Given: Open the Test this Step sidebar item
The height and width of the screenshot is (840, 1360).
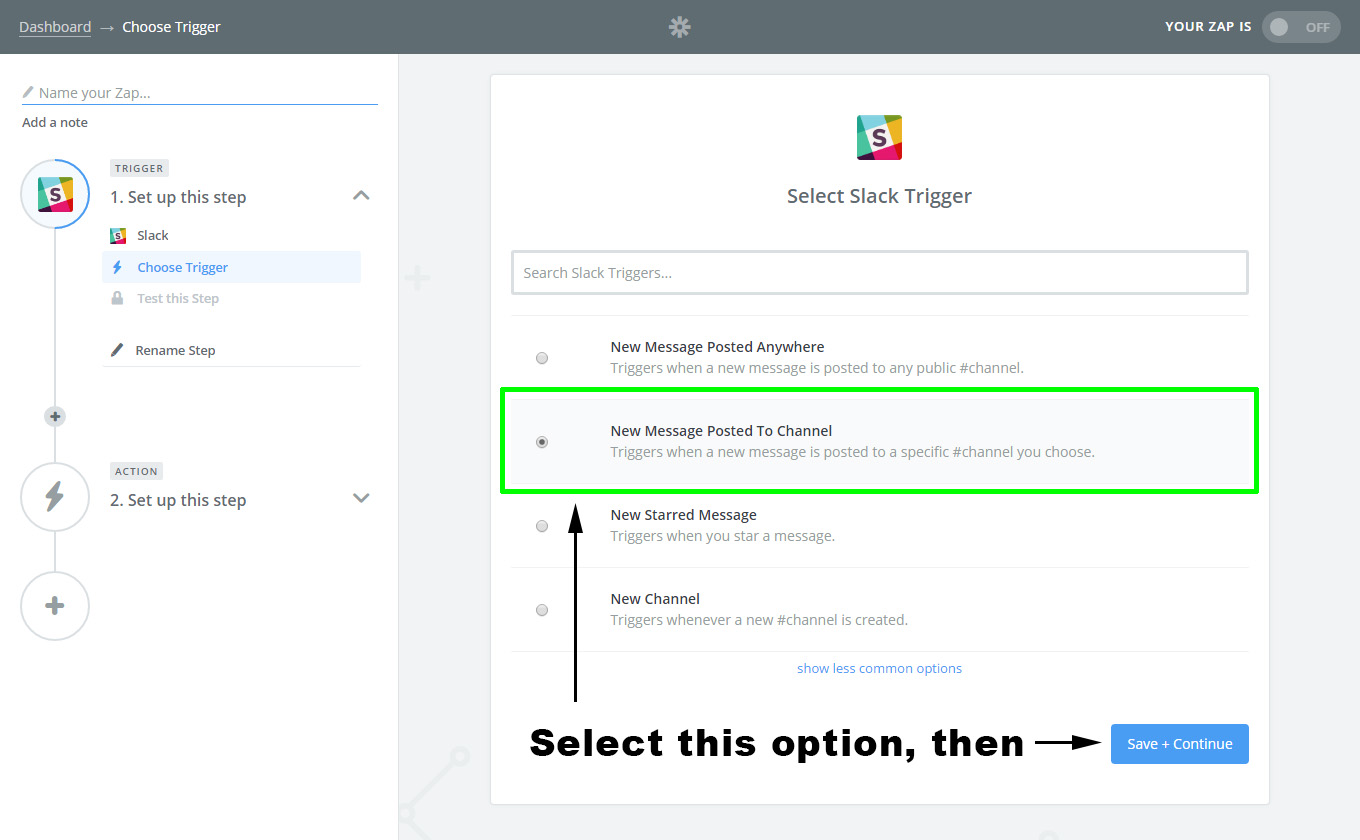Looking at the screenshot, I should tap(178, 299).
